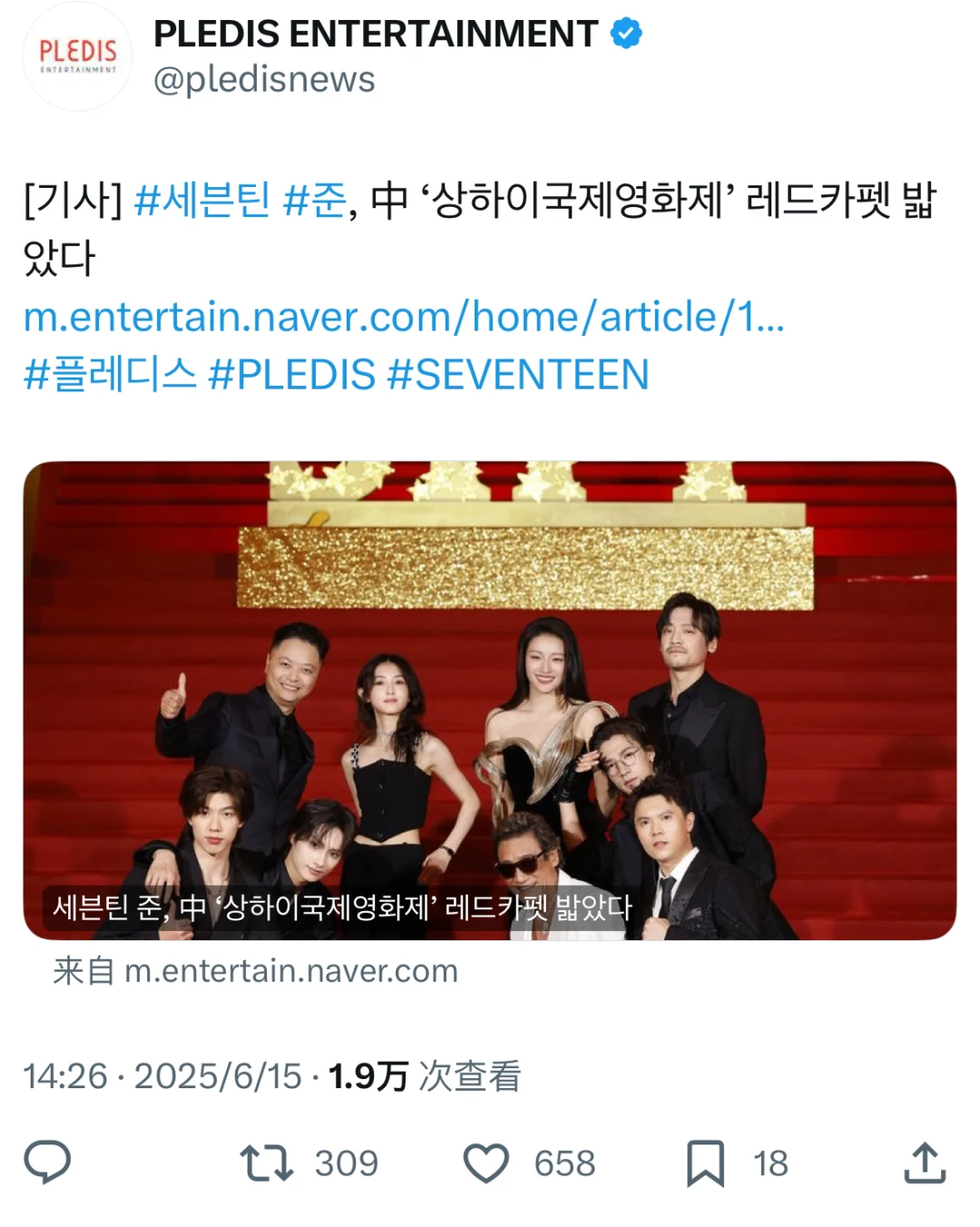This screenshot has height=1227, width=980.
Task: Open the #세븐틴 hashtag
Action: coord(201,200)
